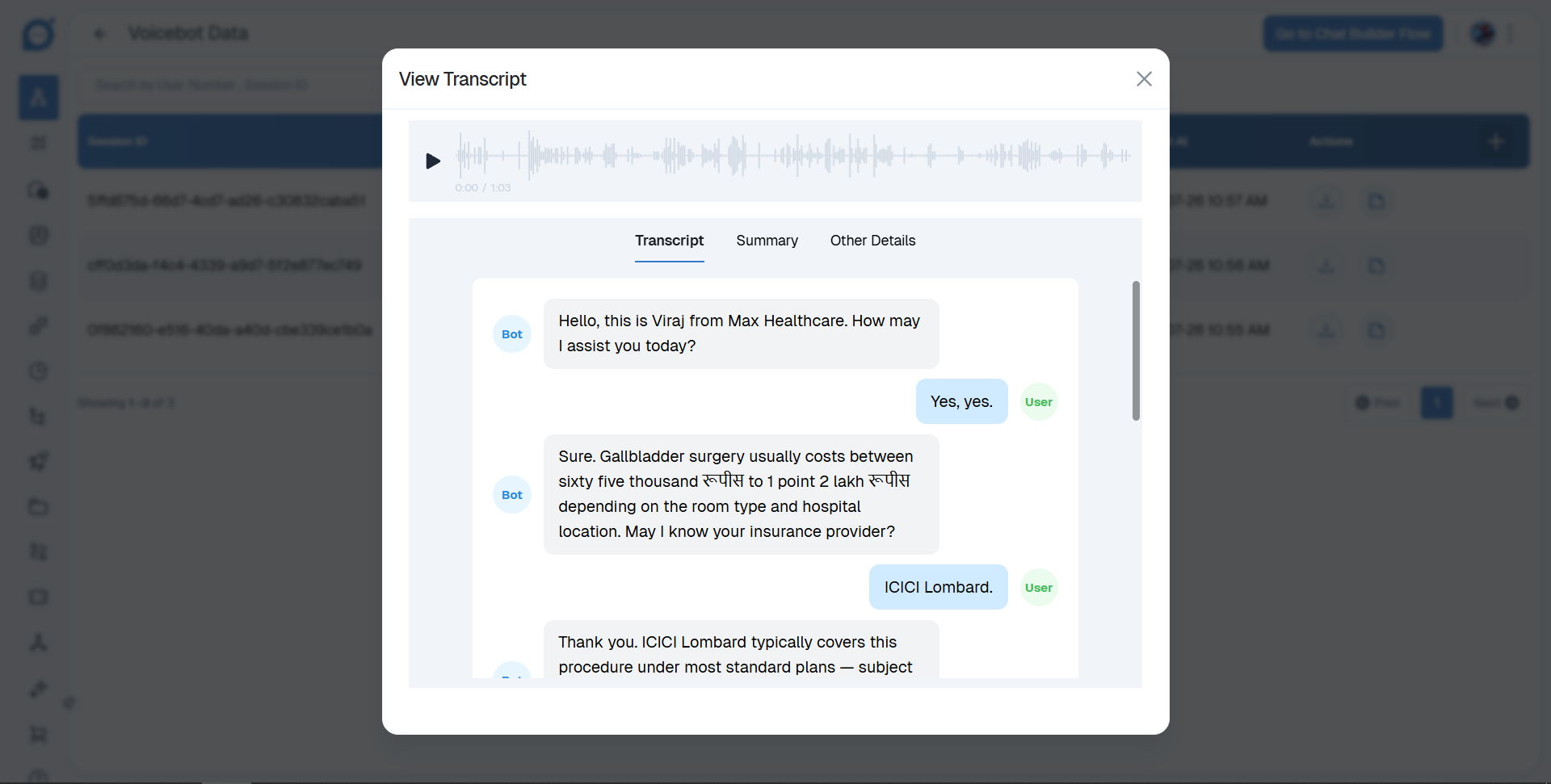This screenshot has width=1551, height=784.
Task: Open the Other Details tab
Action: tap(872, 241)
